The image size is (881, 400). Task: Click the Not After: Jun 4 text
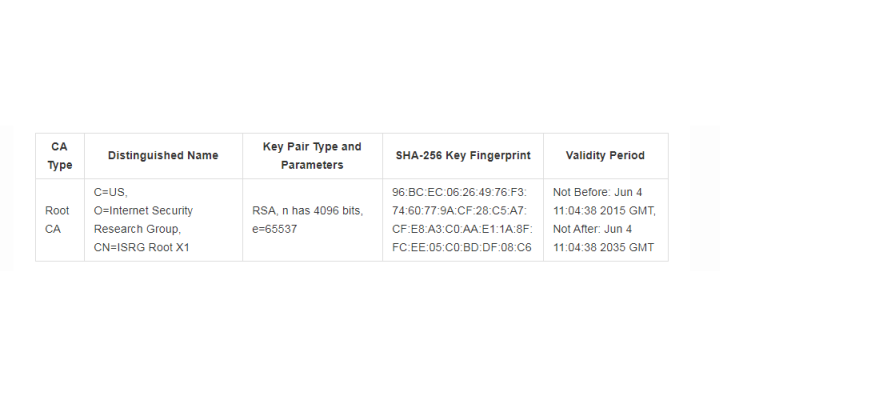tap(592, 229)
